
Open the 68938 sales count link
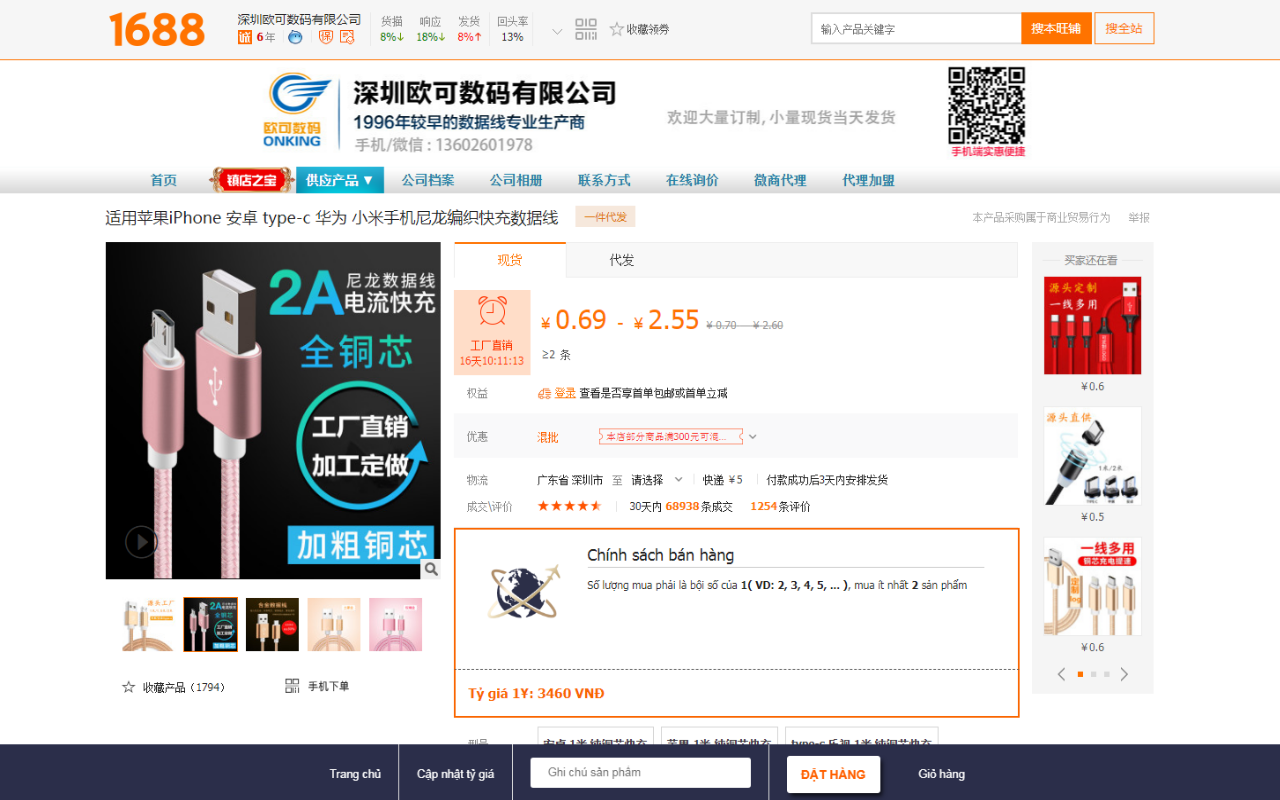pyautogui.click(x=682, y=506)
